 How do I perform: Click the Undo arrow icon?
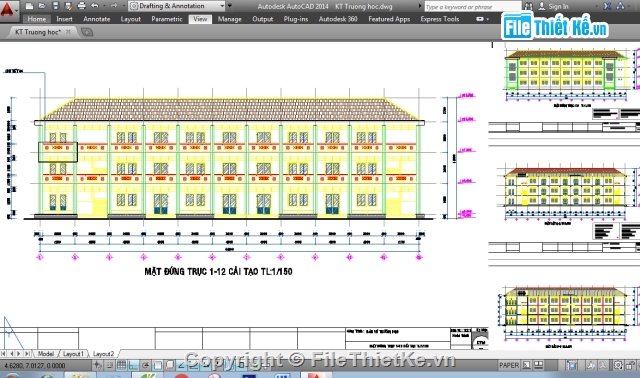95,6
